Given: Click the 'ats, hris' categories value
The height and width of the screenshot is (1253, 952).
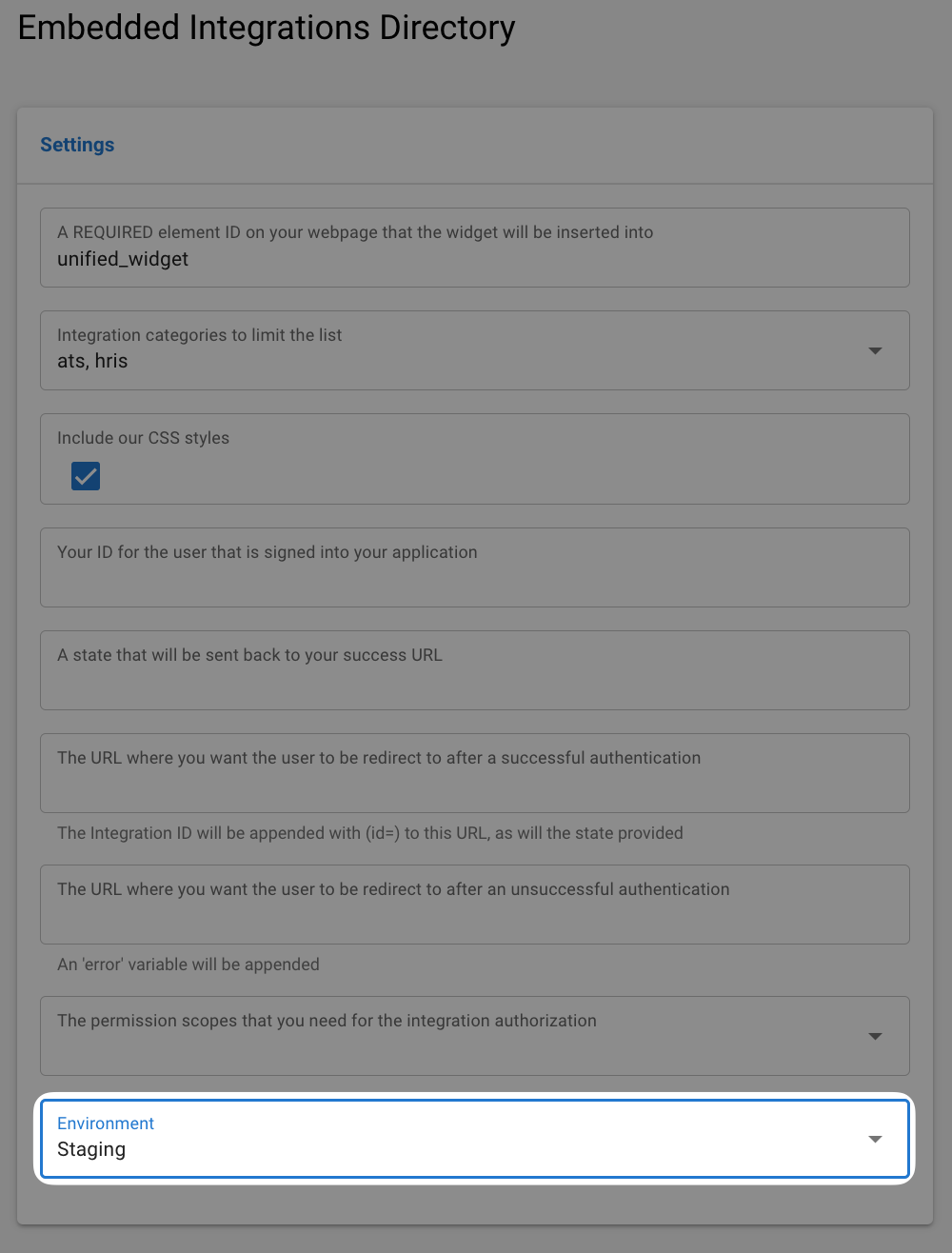Looking at the screenshot, I should pyautogui.click(x=92, y=361).
